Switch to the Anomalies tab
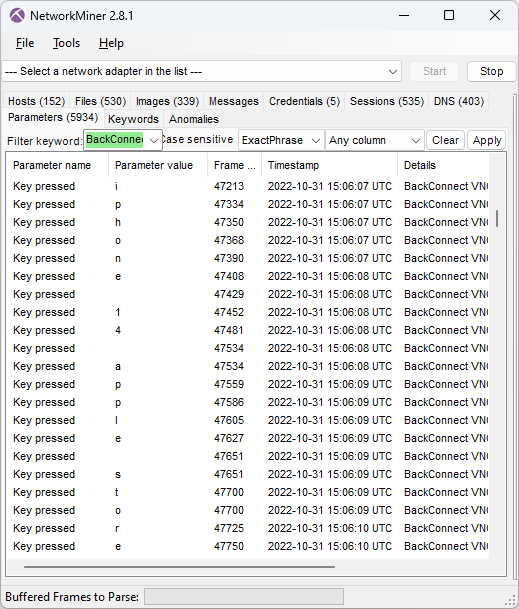Screen dimensions: 519x609 pyautogui.click(x=194, y=119)
